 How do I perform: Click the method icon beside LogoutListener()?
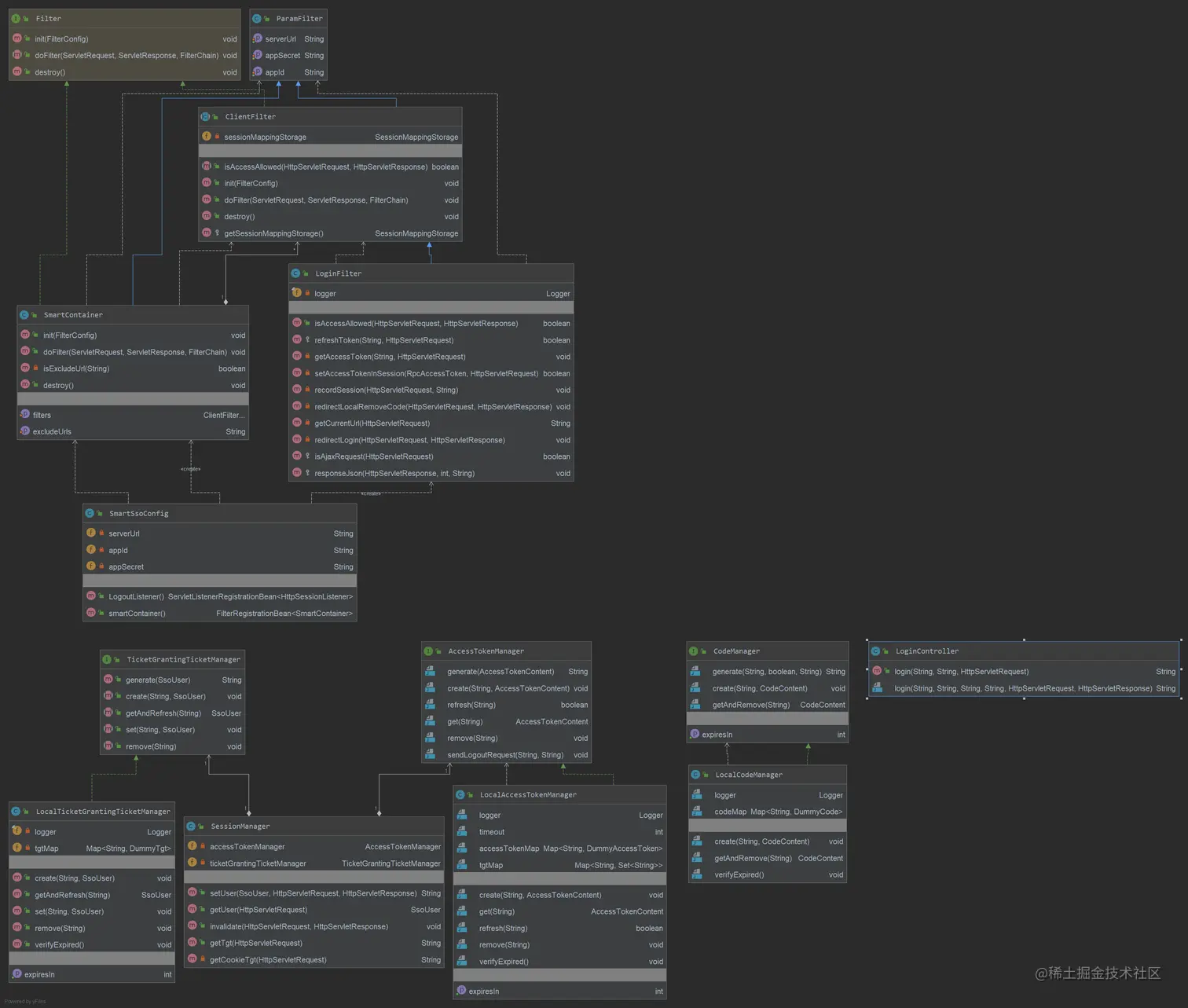tap(91, 596)
